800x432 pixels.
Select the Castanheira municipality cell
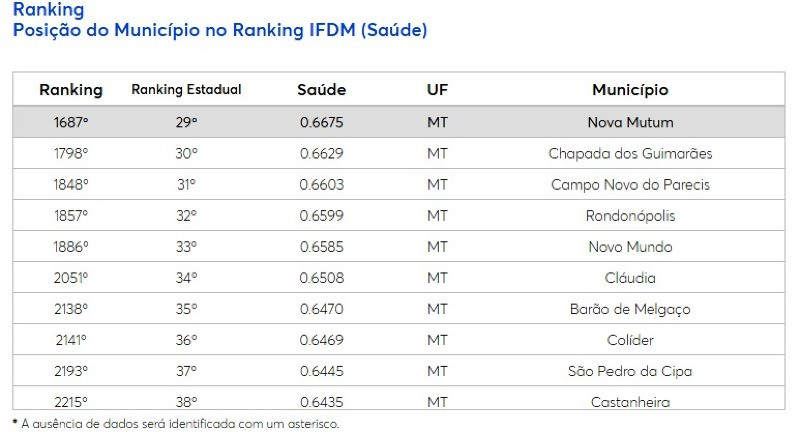tap(630, 402)
